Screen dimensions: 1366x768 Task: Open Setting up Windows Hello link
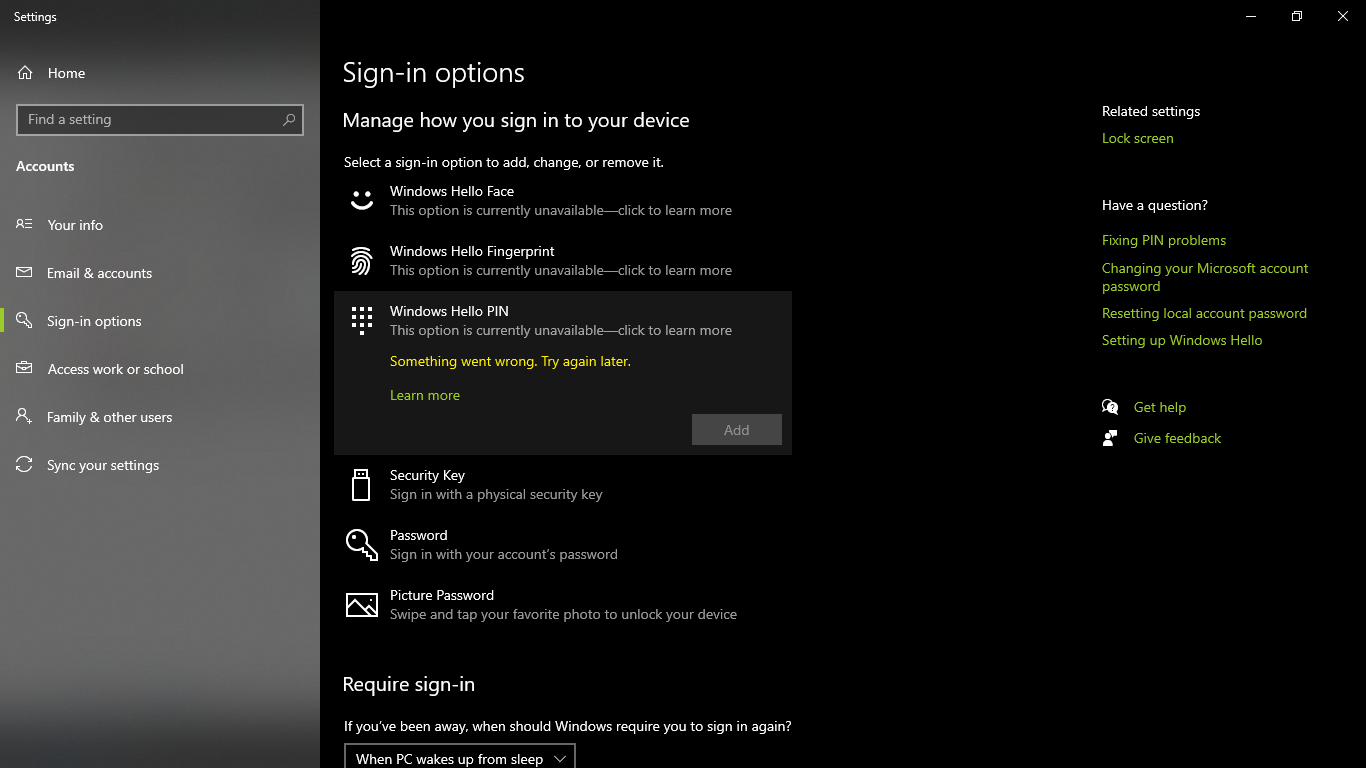coord(1182,340)
